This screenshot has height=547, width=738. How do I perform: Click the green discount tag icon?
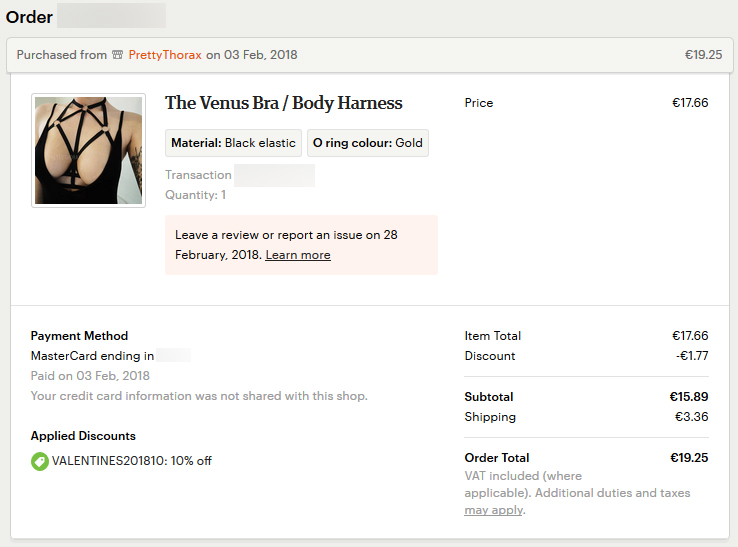tap(40, 461)
